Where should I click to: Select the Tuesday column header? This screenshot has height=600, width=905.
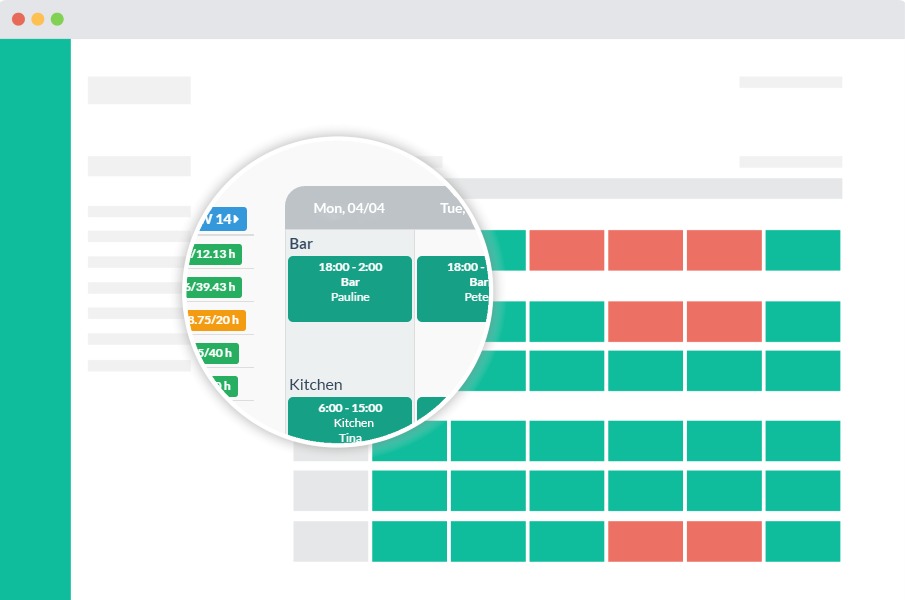455,208
